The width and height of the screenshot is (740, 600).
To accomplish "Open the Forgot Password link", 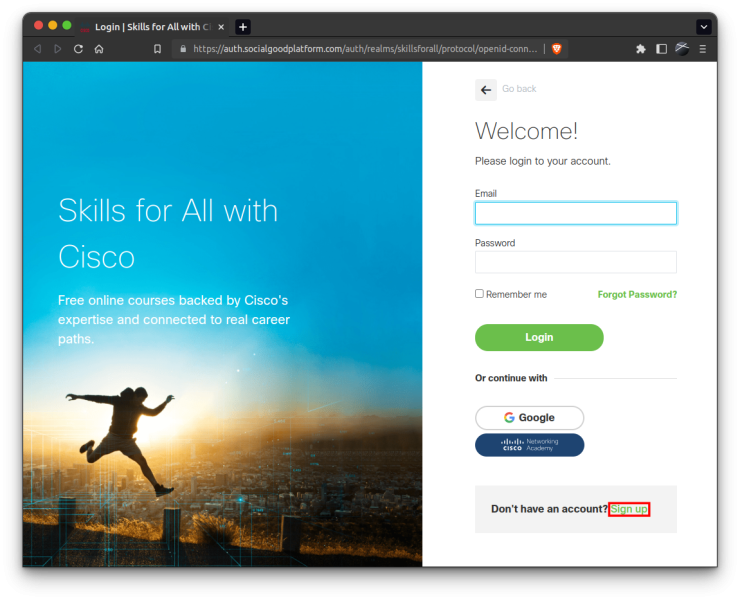I will pyautogui.click(x=637, y=295).
